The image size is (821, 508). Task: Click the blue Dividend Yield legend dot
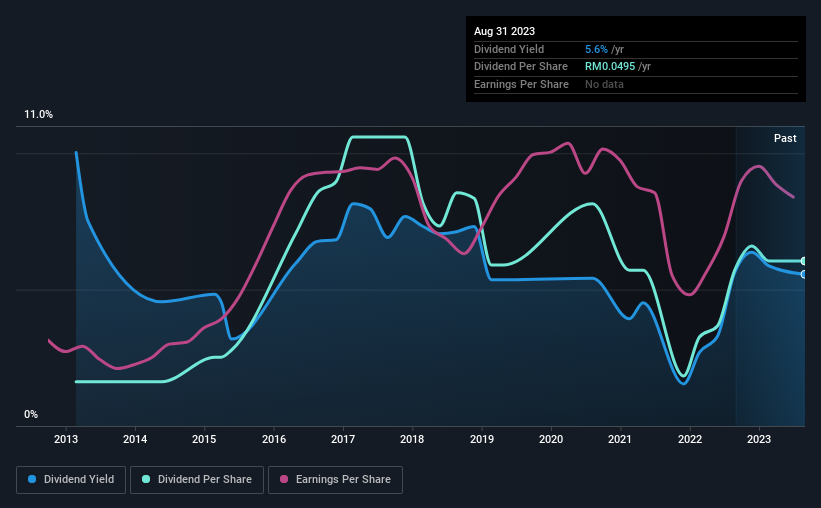(32, 479)
